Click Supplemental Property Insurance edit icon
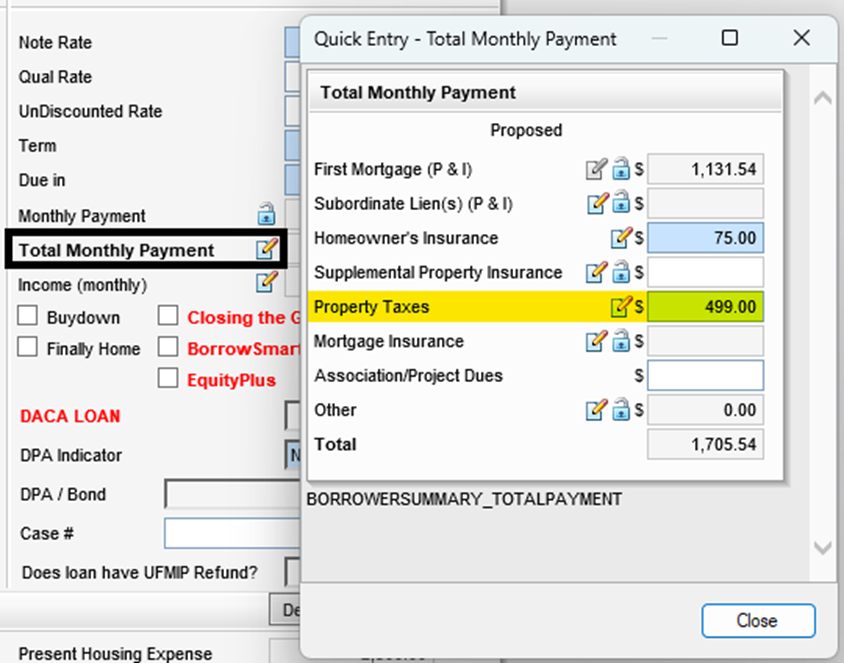 [597, 272]
